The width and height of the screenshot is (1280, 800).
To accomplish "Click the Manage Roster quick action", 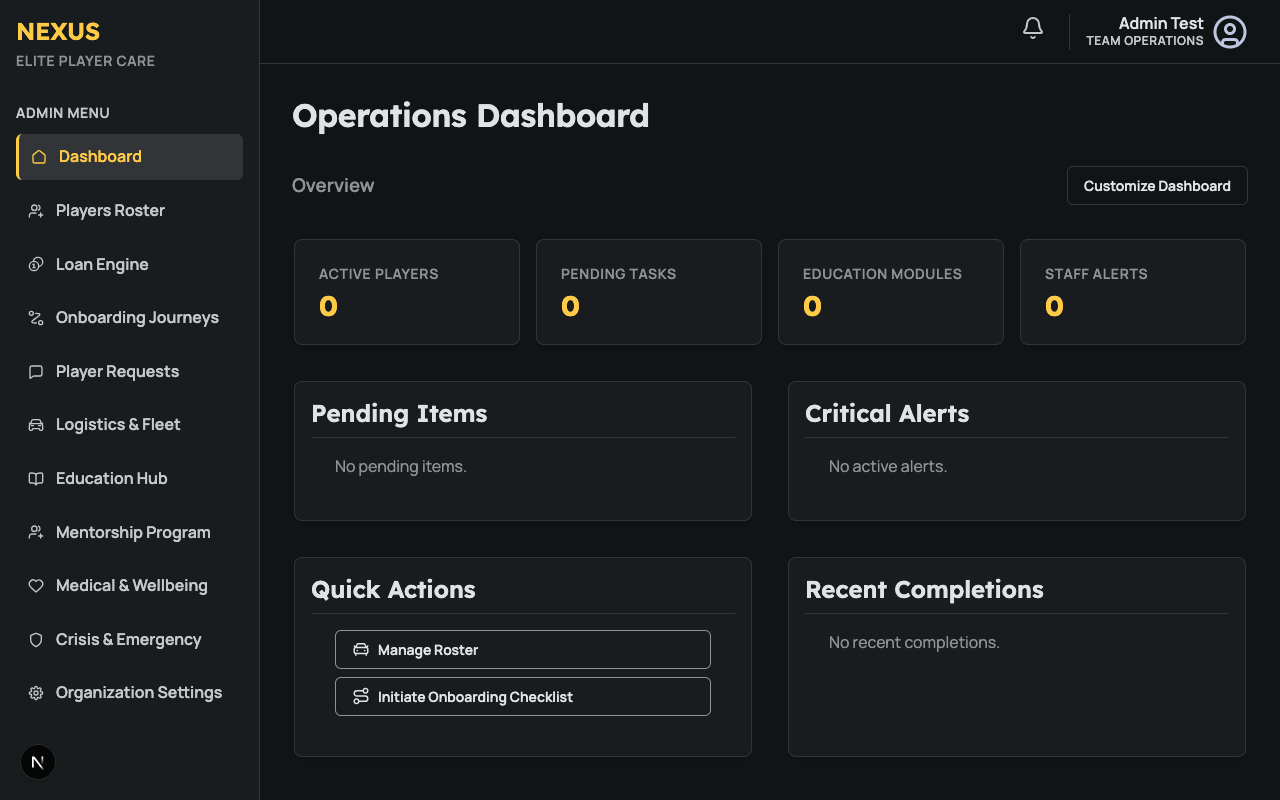I will 523,650.
